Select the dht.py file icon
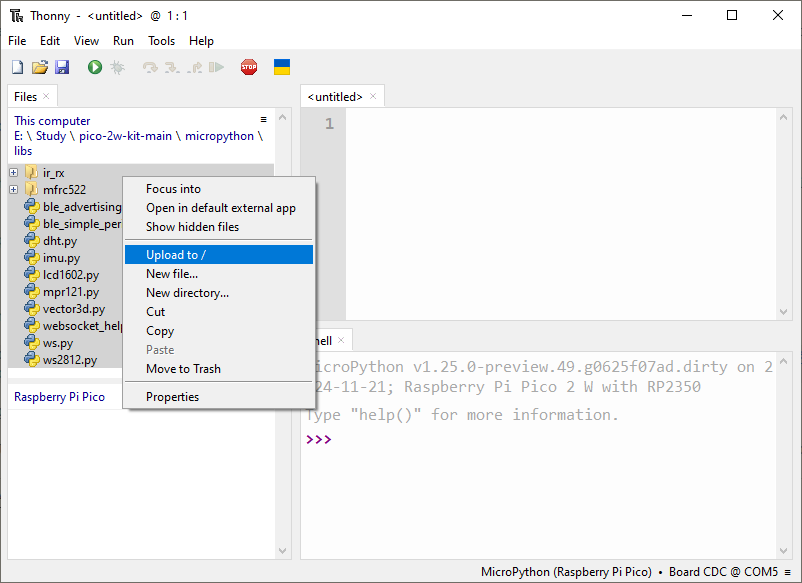Image resolution: width=802 pixels, height=583 pixels. (32, 240)
